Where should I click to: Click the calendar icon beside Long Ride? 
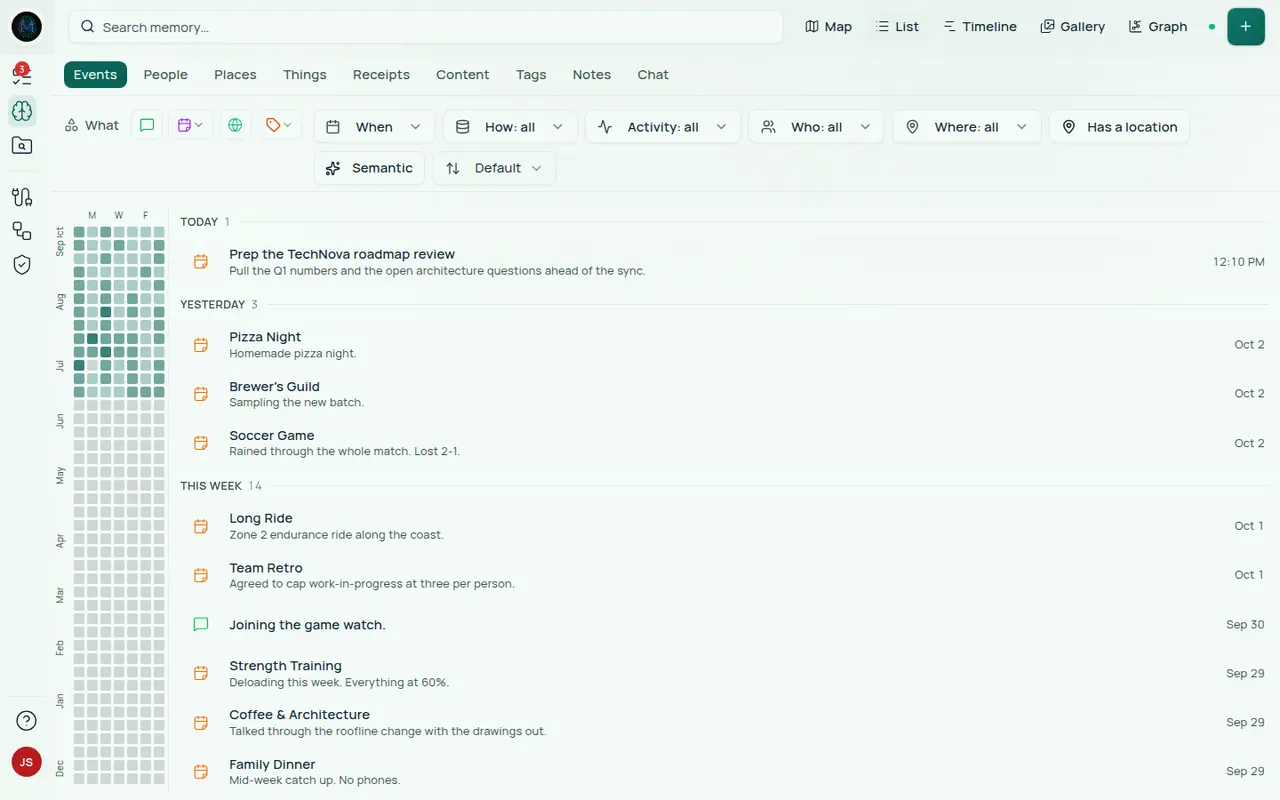201,526
